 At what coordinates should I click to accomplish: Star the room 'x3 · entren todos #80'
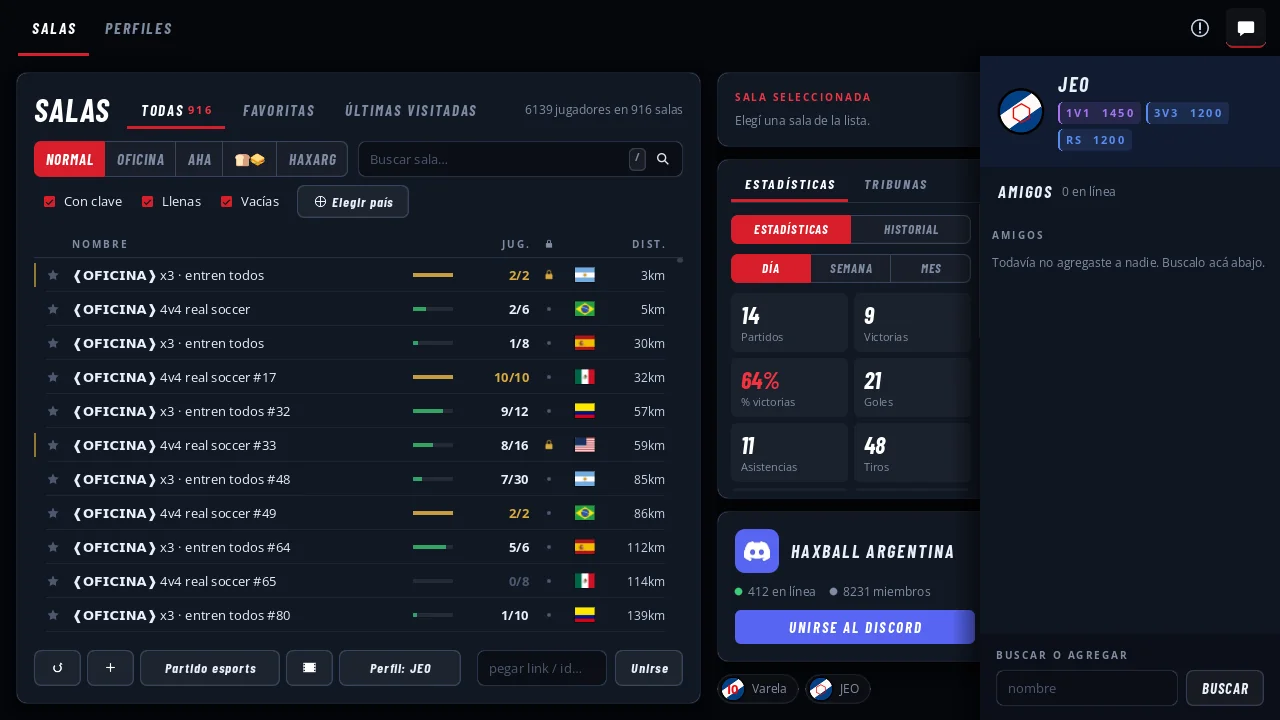53,615
